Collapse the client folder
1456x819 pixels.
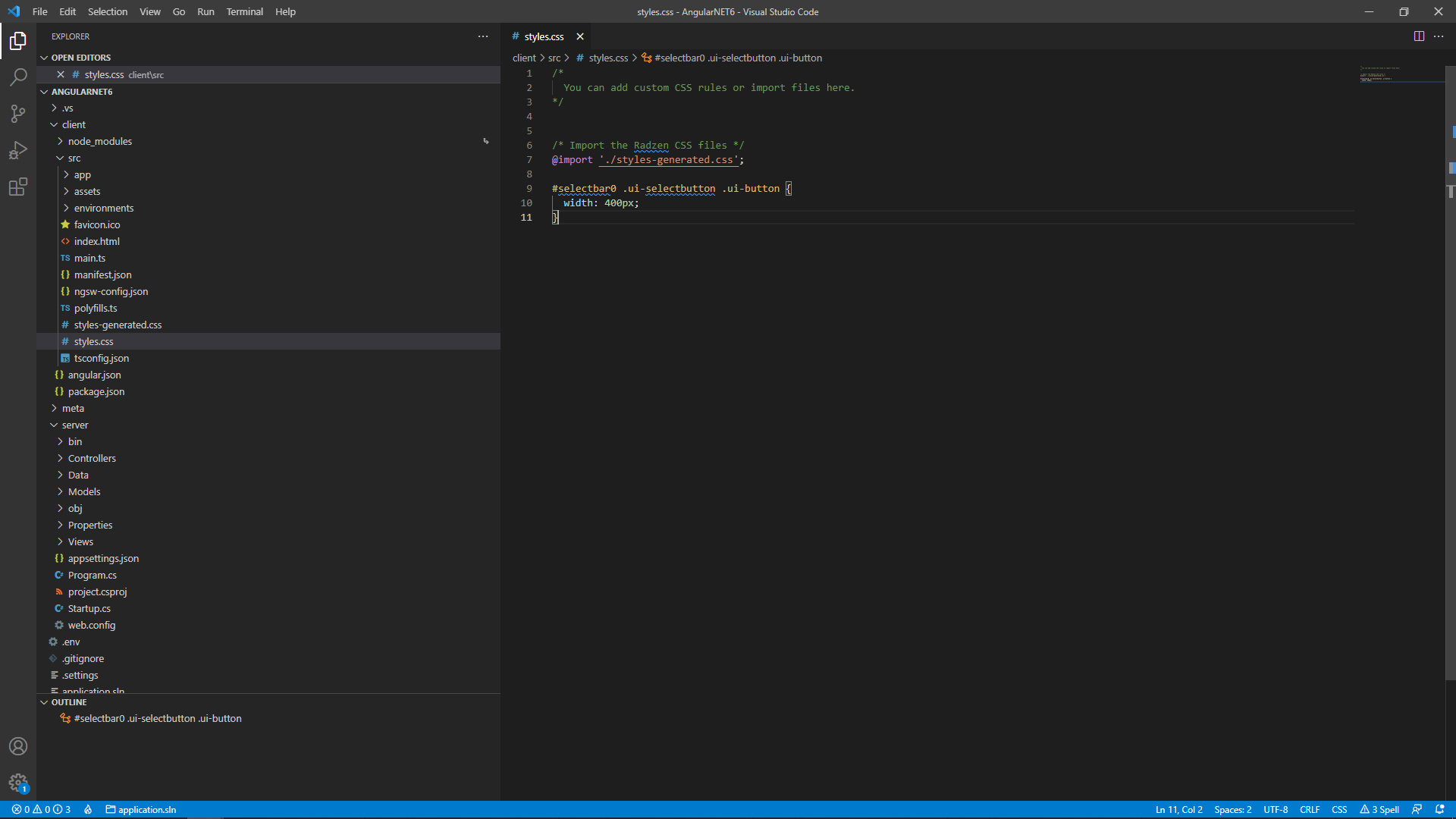click(268, 124)
